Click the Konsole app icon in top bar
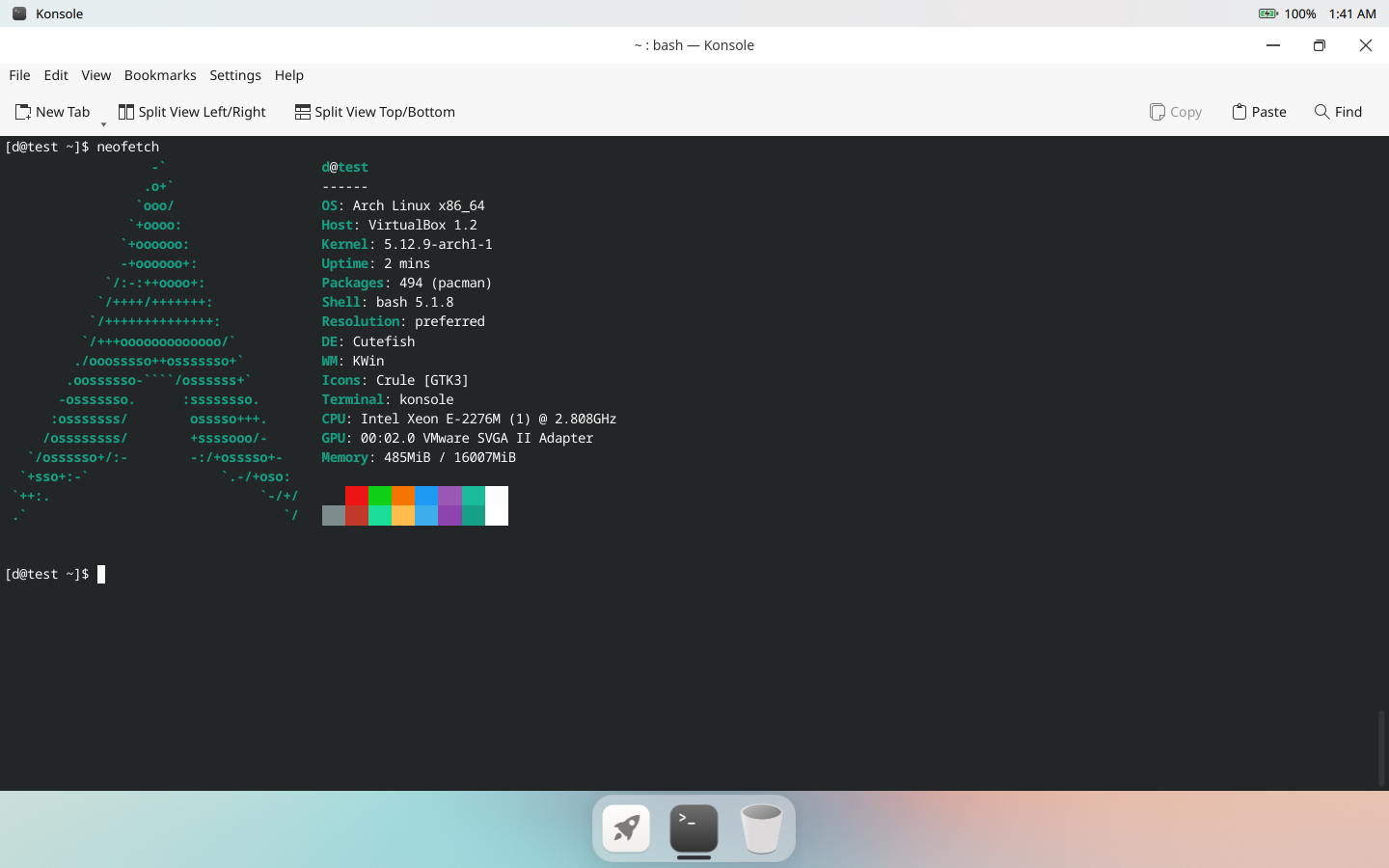The height and width of the screenshot is (868, 1389). pos(19,14)
